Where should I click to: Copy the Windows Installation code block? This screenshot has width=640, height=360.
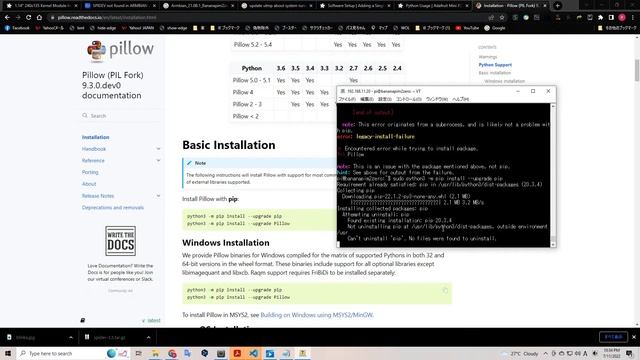[x=445, y=291]
